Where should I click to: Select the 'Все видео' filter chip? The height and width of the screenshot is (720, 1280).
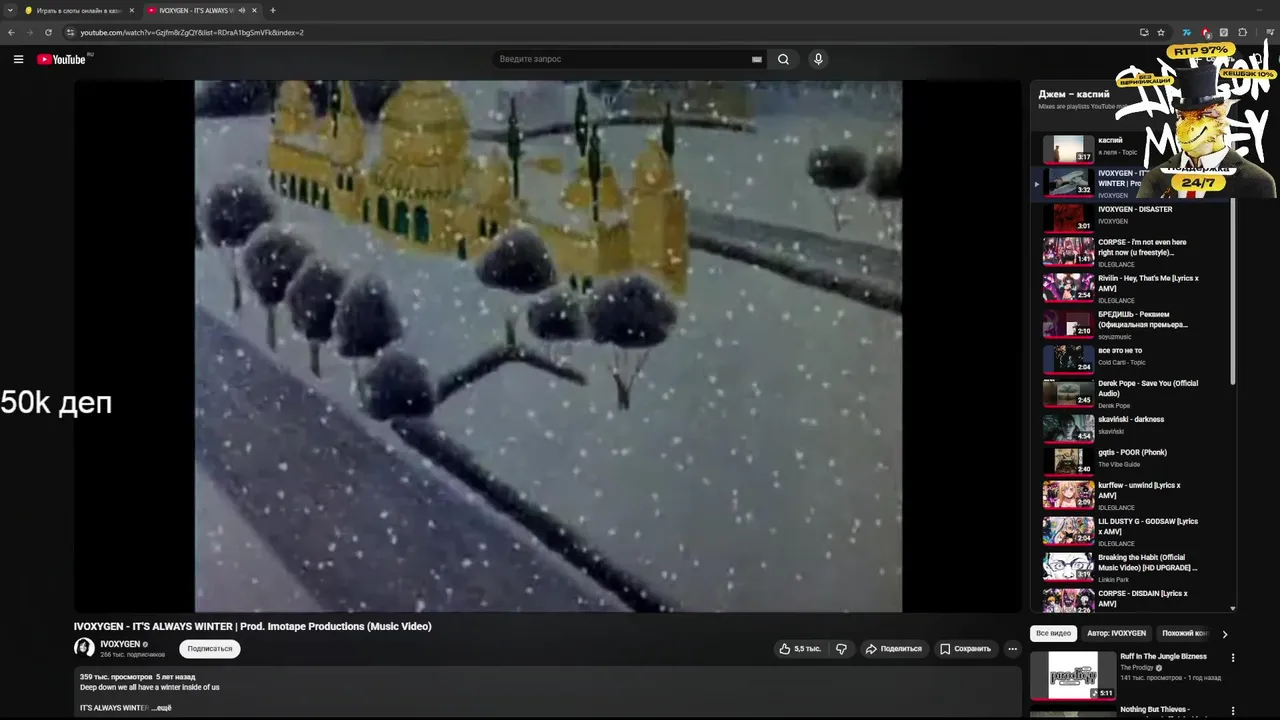pos(1053,633)
